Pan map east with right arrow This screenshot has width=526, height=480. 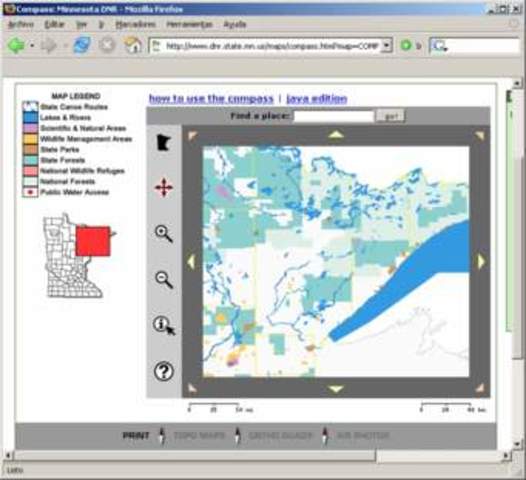[x=481, y=261]
